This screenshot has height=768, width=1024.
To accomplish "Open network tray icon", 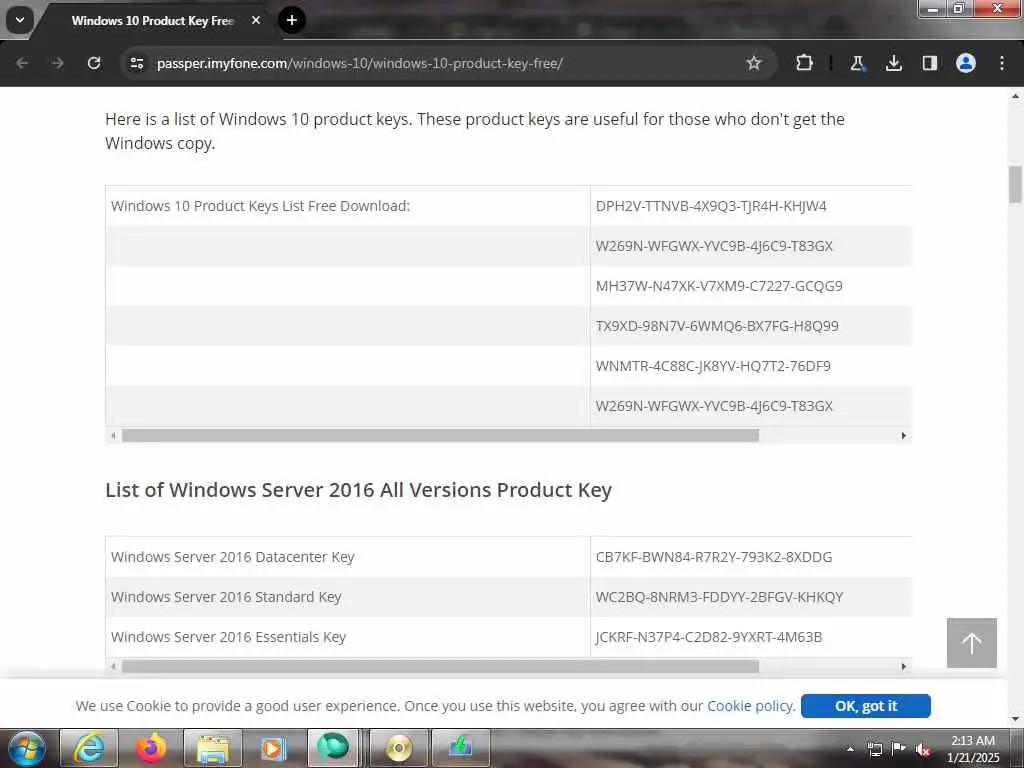I will coord(874,749).
